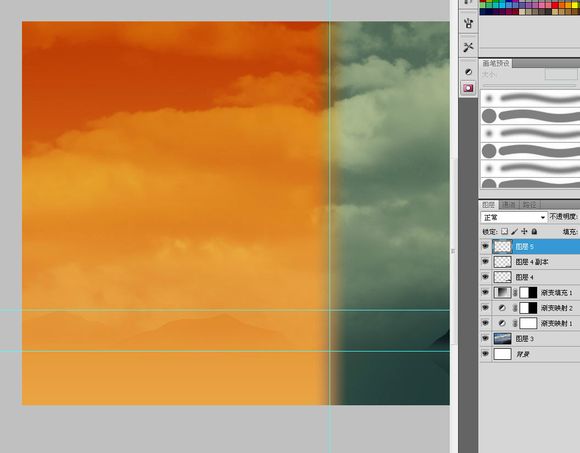Image resolution: width=580 pixels, height=453 pixels.
Task: Click the lock transparent pixels icon
Action: coord(505,231)
